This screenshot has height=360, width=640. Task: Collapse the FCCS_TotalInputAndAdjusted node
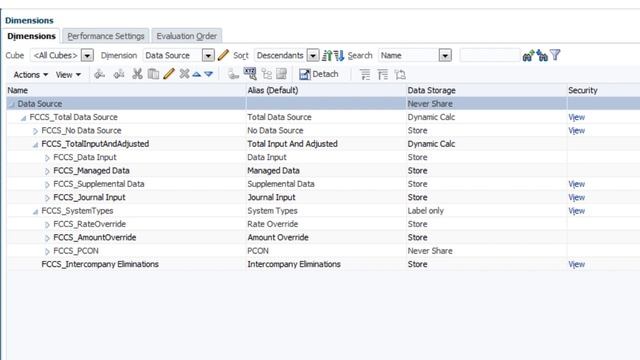point(35,144)
